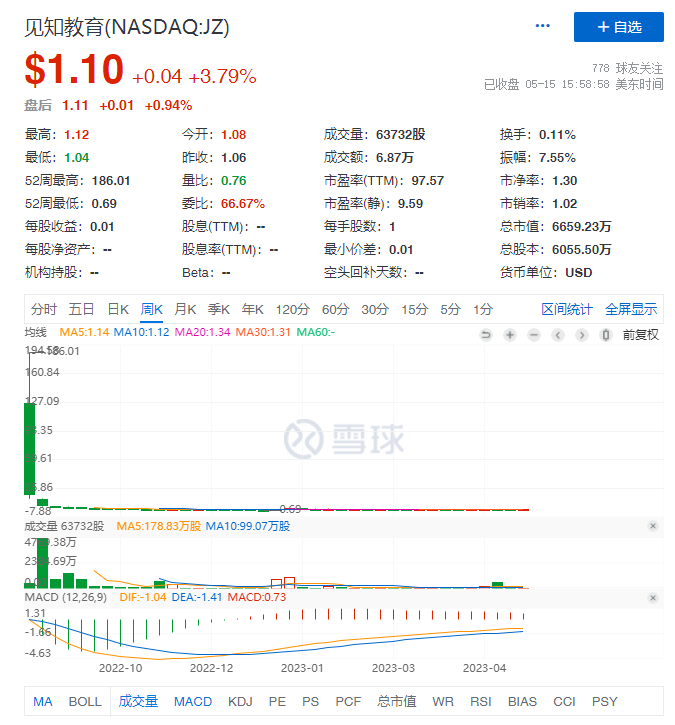The width and height of the screenshot is (675, 725).
Task: Switch to the 日K chart tab
Action: pos(118,309)
